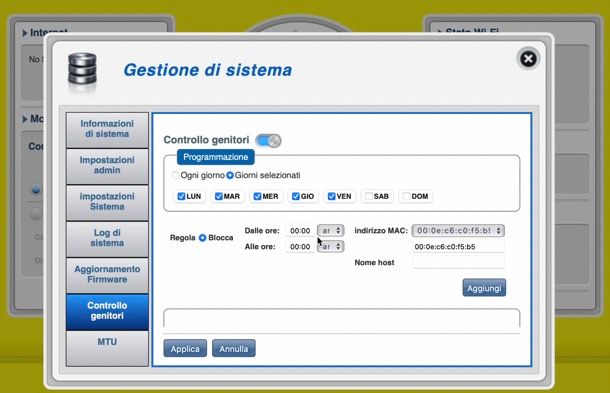
Task: Click the Alle ore time field
Action: [300, 247]
